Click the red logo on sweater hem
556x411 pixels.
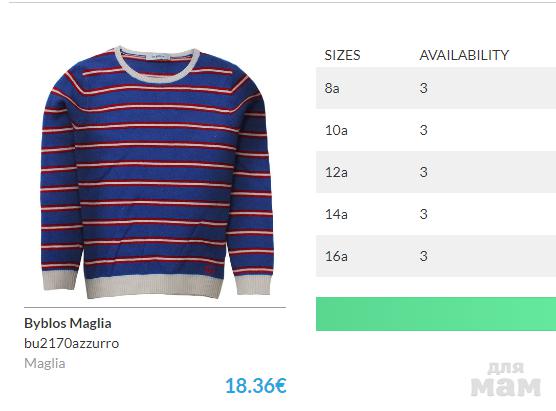click(210, 271)
